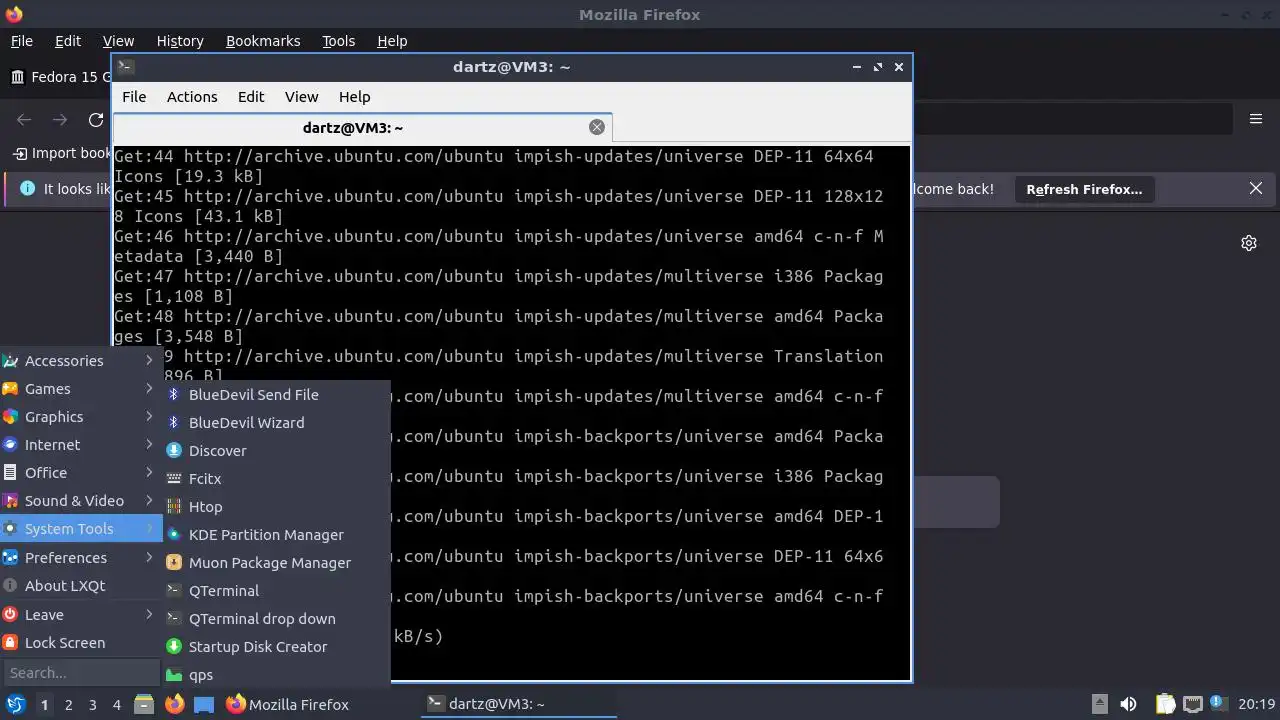Click the application menu search field

pyautogui.click(x=81, y=673)
